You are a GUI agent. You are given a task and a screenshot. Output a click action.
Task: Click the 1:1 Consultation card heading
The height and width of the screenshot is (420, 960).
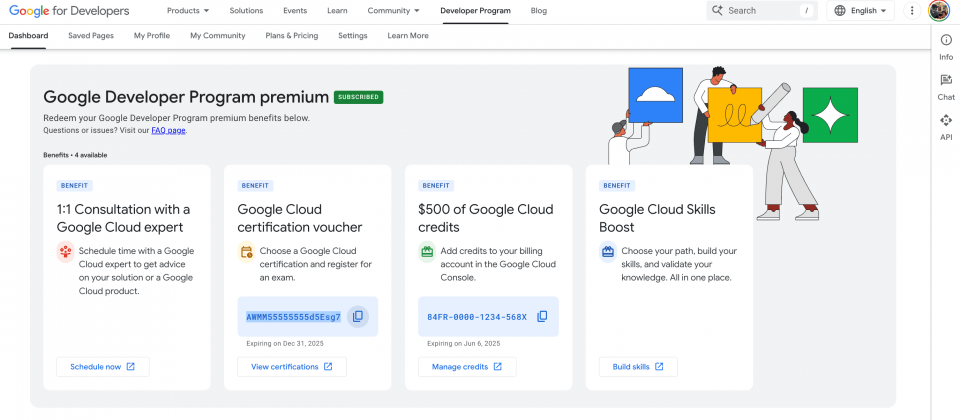click(123, 218)
